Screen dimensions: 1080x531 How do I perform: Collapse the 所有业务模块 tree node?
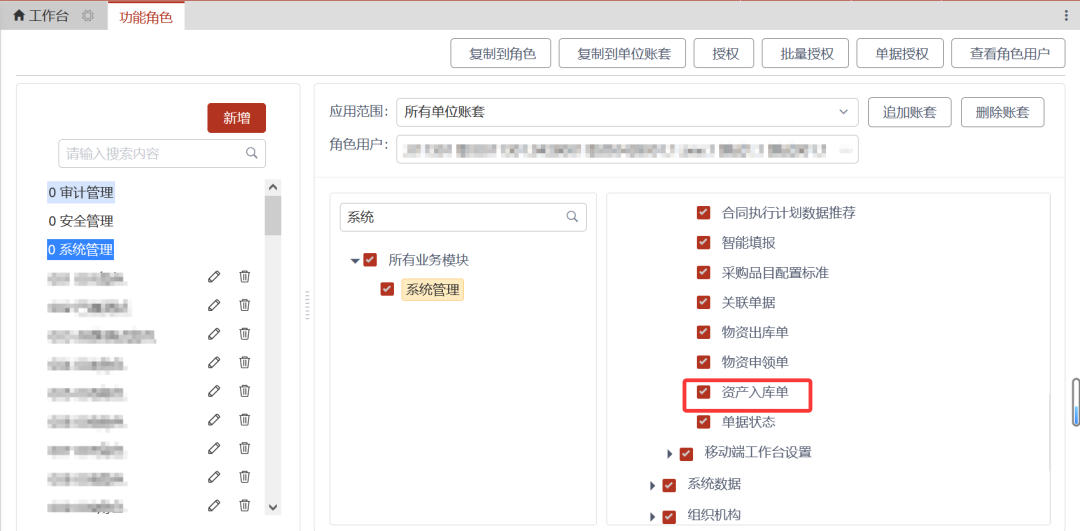click(355, 261)
